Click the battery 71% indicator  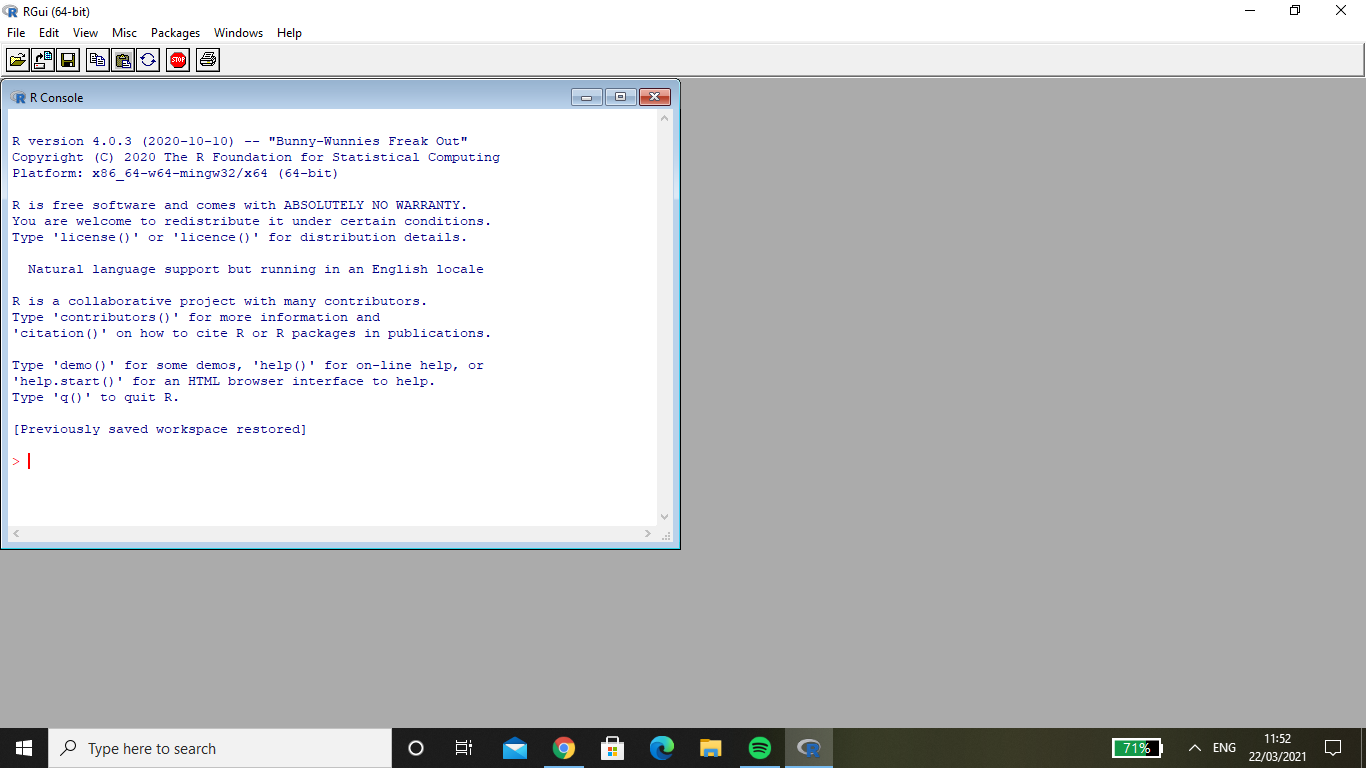pyautogui.click(x=1138, y=748)
